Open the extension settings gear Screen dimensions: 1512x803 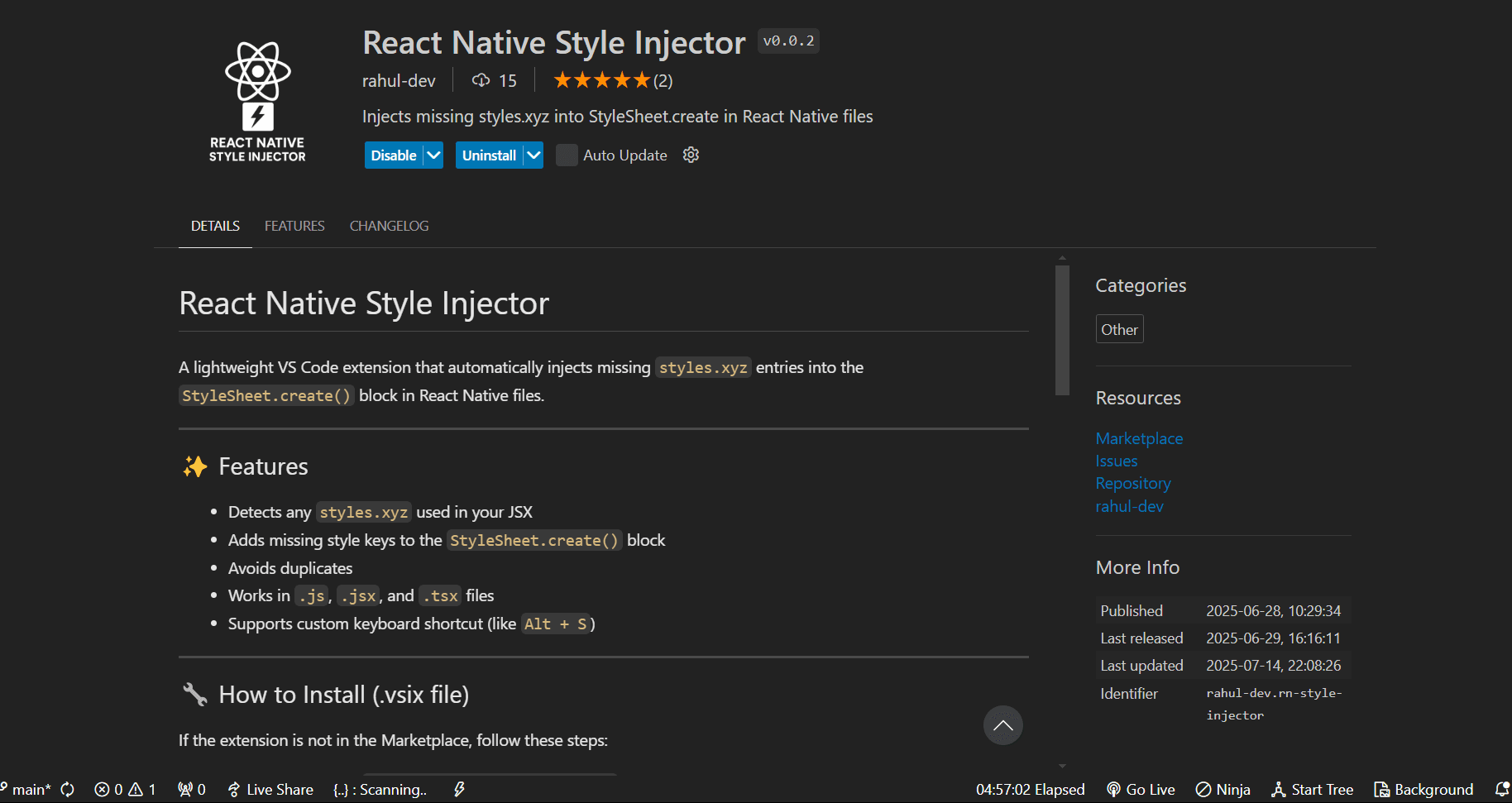pos(691,155)
